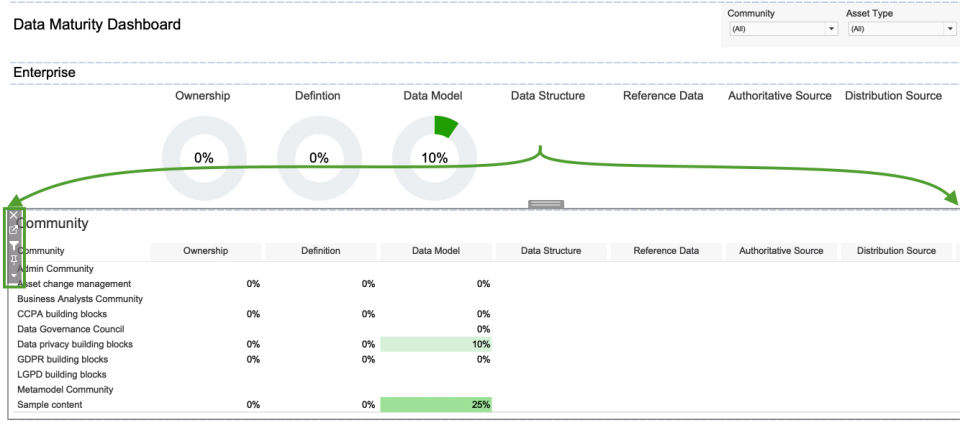Click the Ownership column header in table
Viewport: 960px width, 428px height.
point(206,251)
